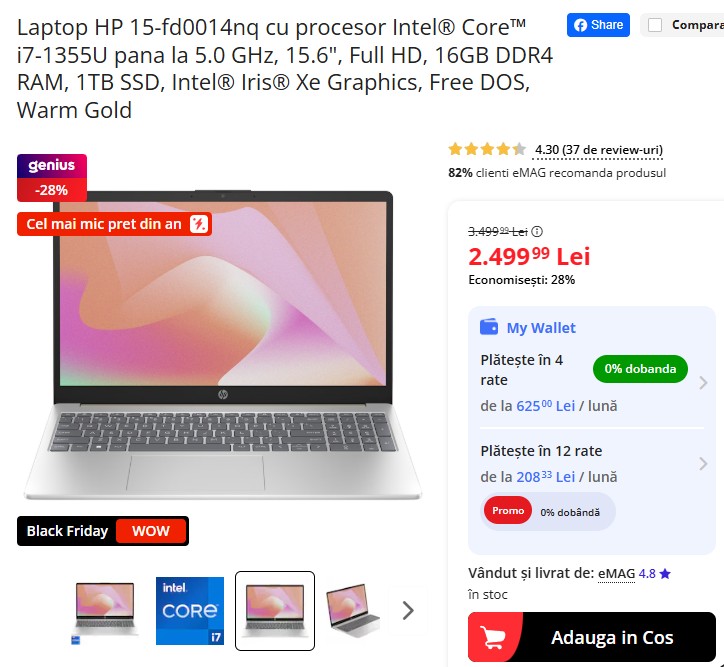
Task: Click the Promo 0% dobândă pill
Action: (548, 512)
